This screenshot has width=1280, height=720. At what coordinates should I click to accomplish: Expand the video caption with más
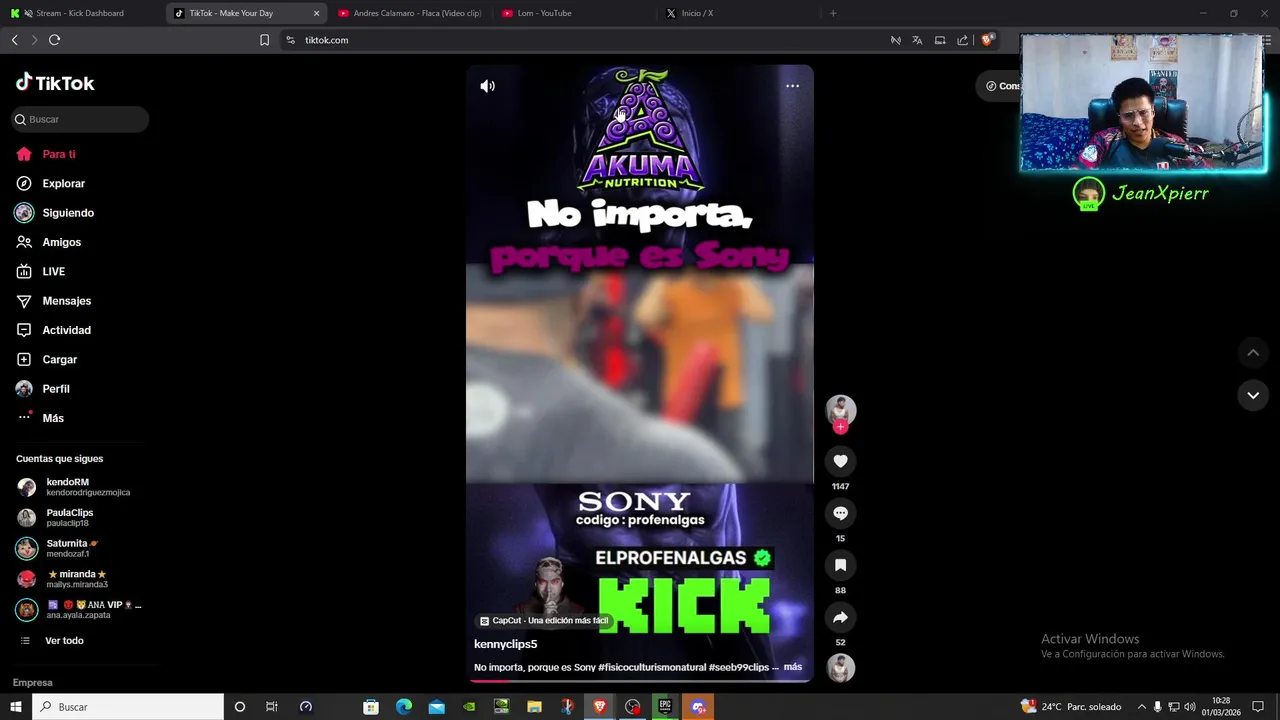tap(793, 667)
